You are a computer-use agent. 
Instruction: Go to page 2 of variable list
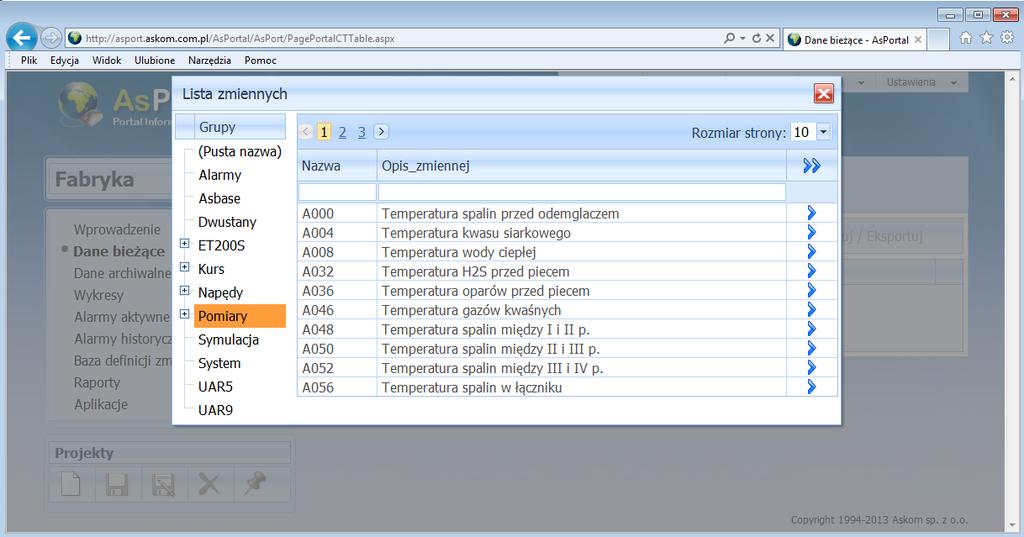(342, 133)
